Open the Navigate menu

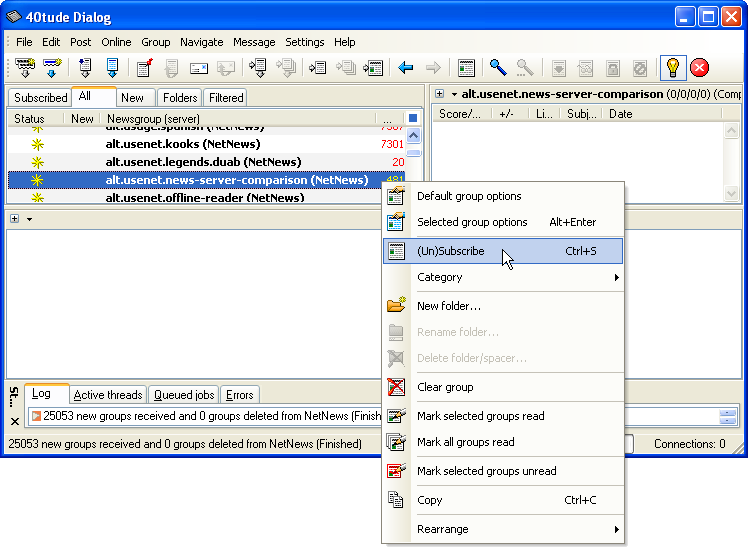coord(201,42)
